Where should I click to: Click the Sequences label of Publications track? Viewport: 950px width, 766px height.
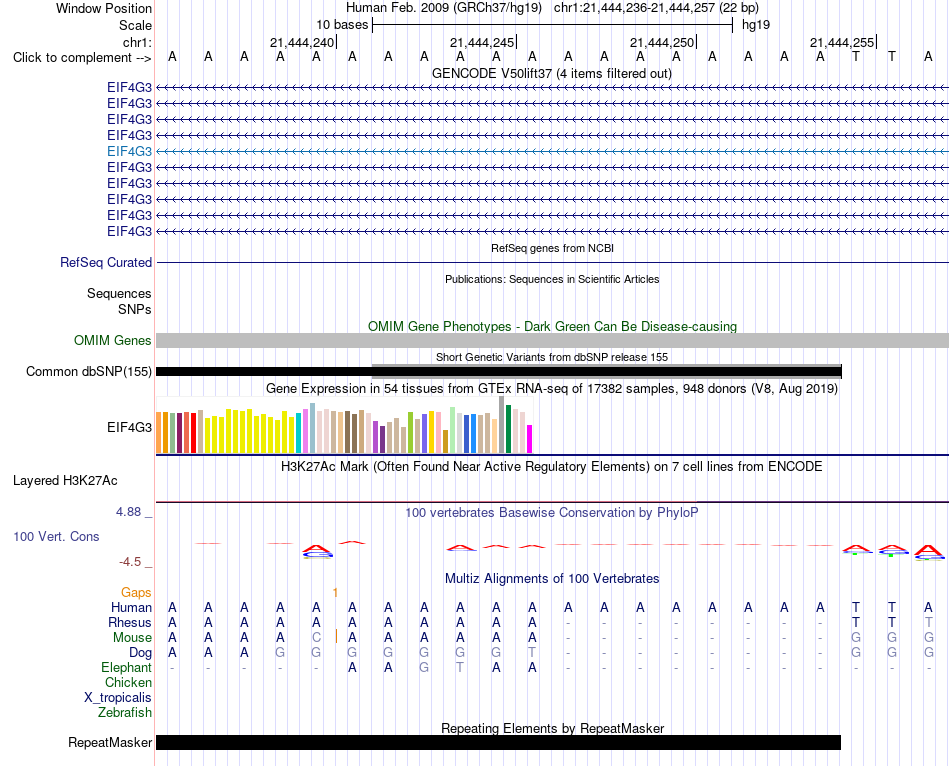click(119, 293)
